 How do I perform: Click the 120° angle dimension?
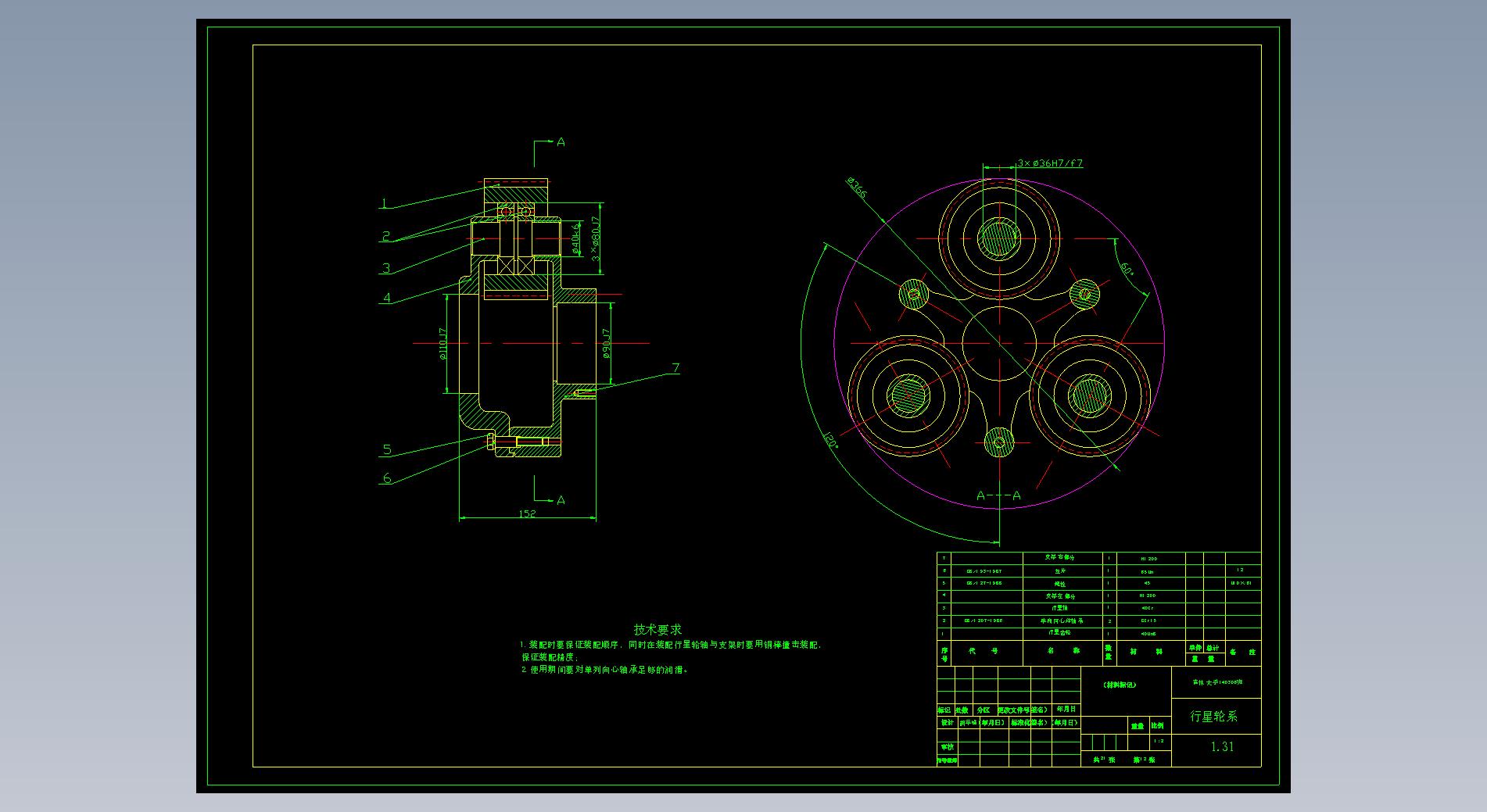pos(830,439)
